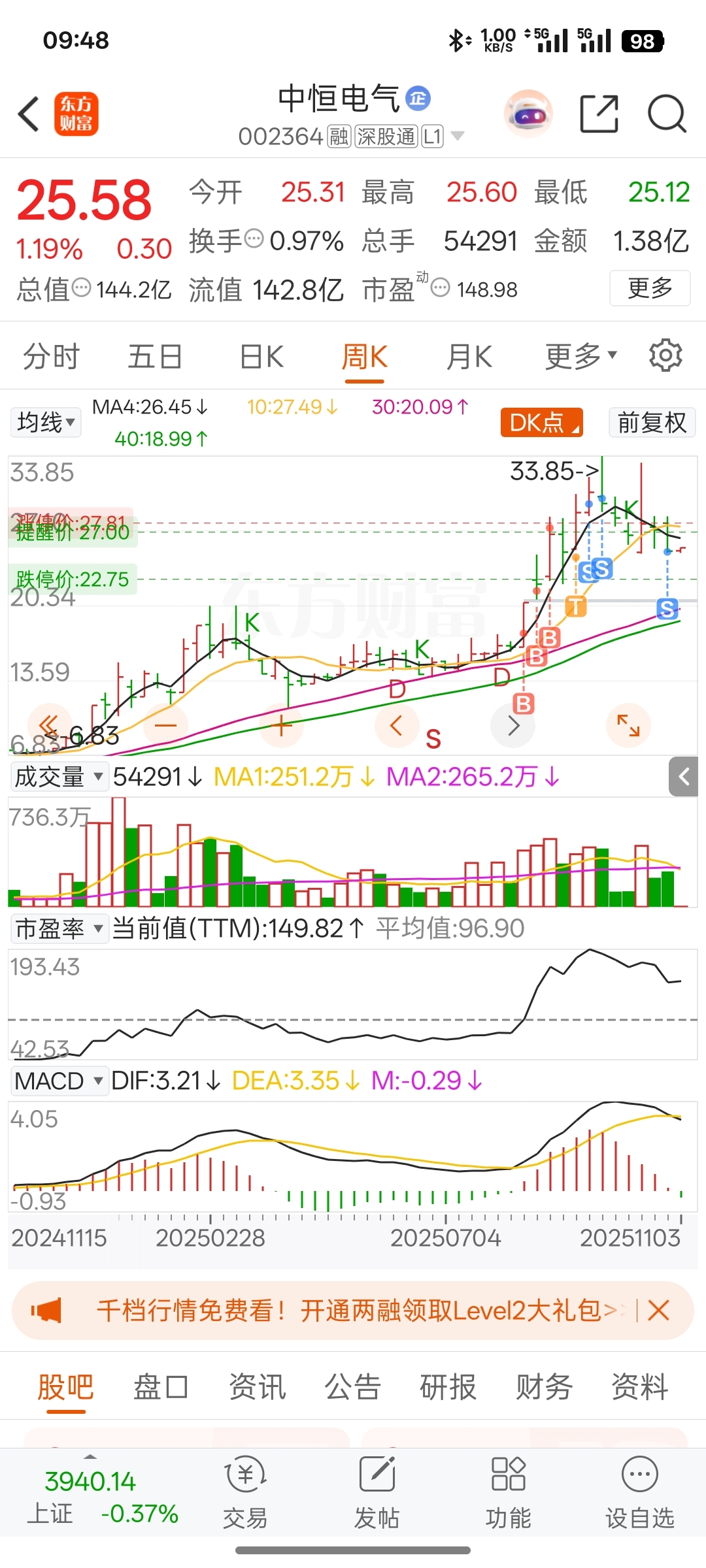Zoom in chart with plus icon
Image resolution: width=706 pixels, height=1568 pixels.
[282, 725]
